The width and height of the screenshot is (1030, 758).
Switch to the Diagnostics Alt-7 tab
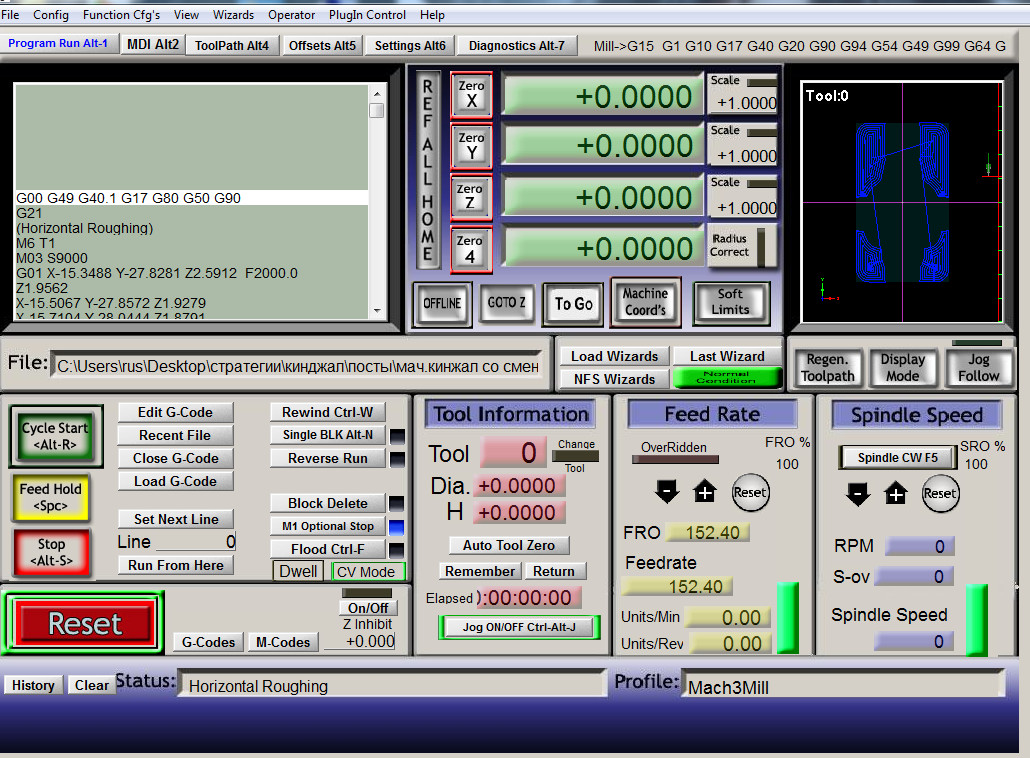(x=516, y=45)
